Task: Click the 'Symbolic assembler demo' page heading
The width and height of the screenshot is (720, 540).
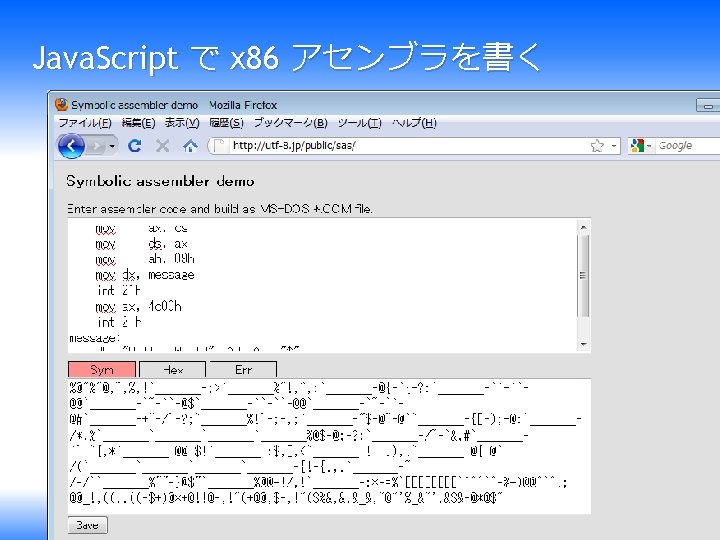Action: point(160,181)
